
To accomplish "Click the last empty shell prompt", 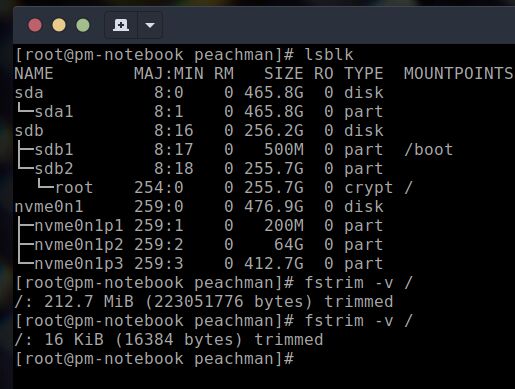I will click(x=154, y=359).
